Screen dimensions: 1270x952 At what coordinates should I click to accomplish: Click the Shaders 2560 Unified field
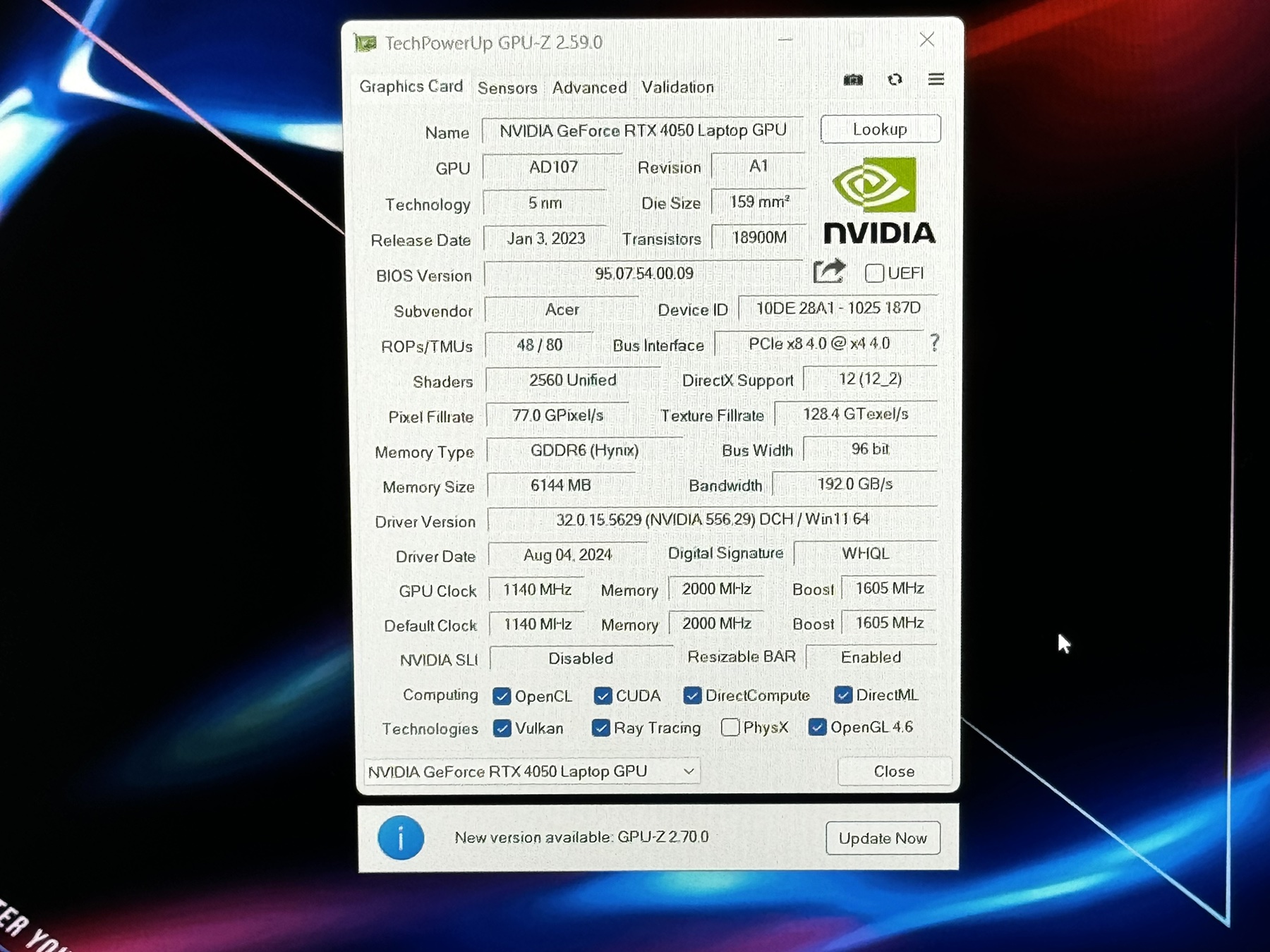coord(573,381)
